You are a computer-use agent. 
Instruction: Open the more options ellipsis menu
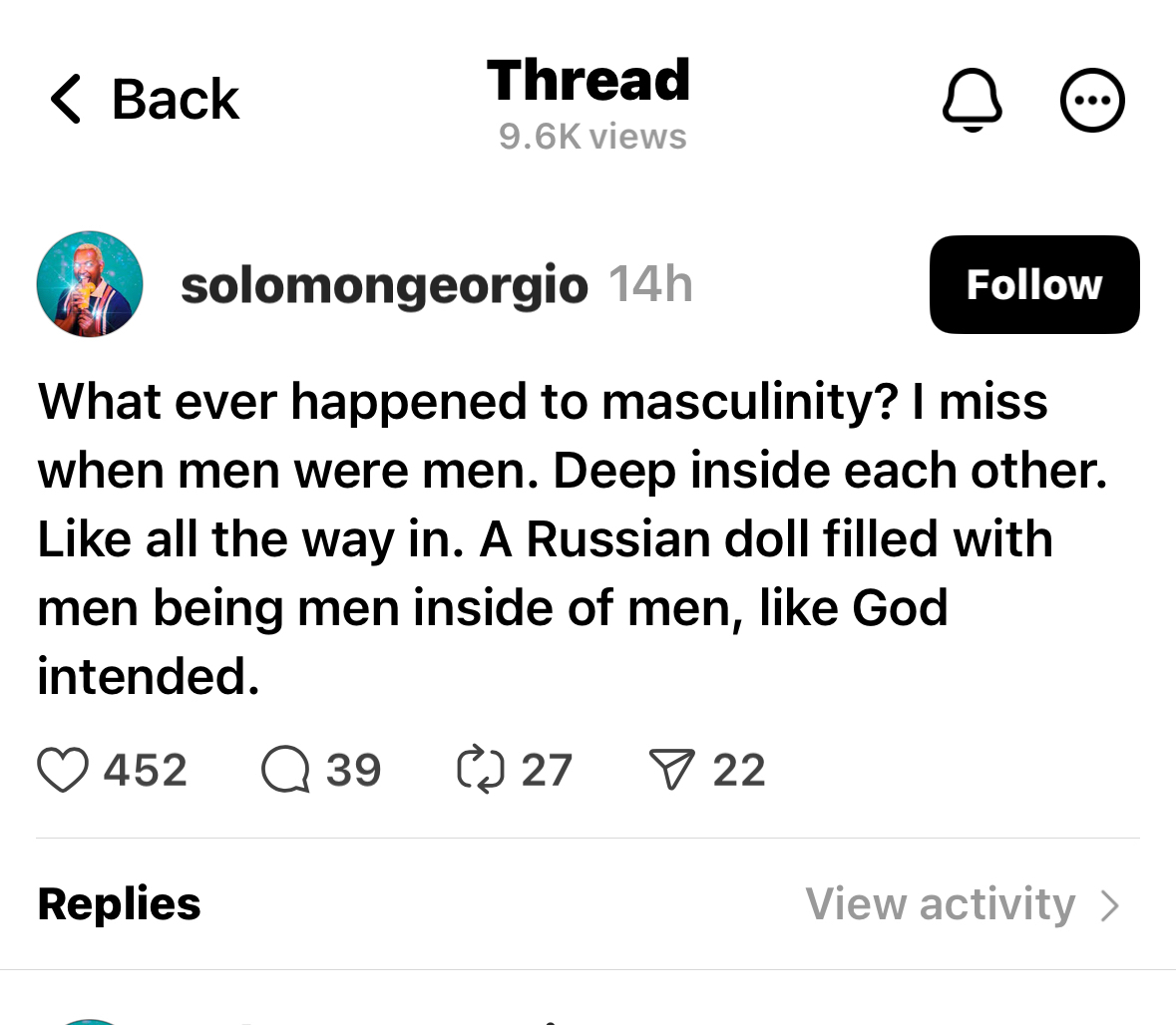click(x=1092, y=100)
